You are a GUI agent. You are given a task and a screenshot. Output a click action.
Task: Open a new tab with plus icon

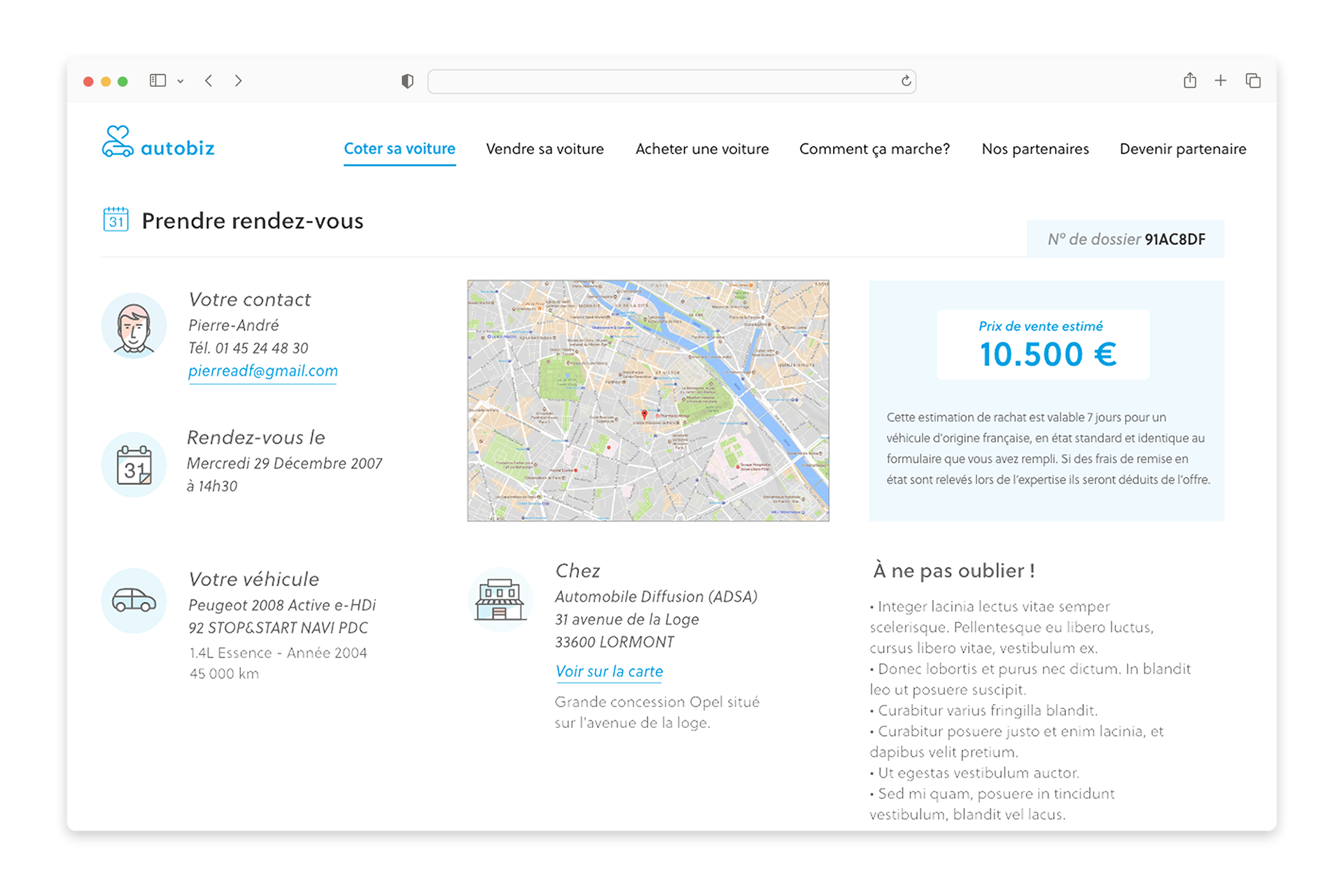(x=1221, y=80)
